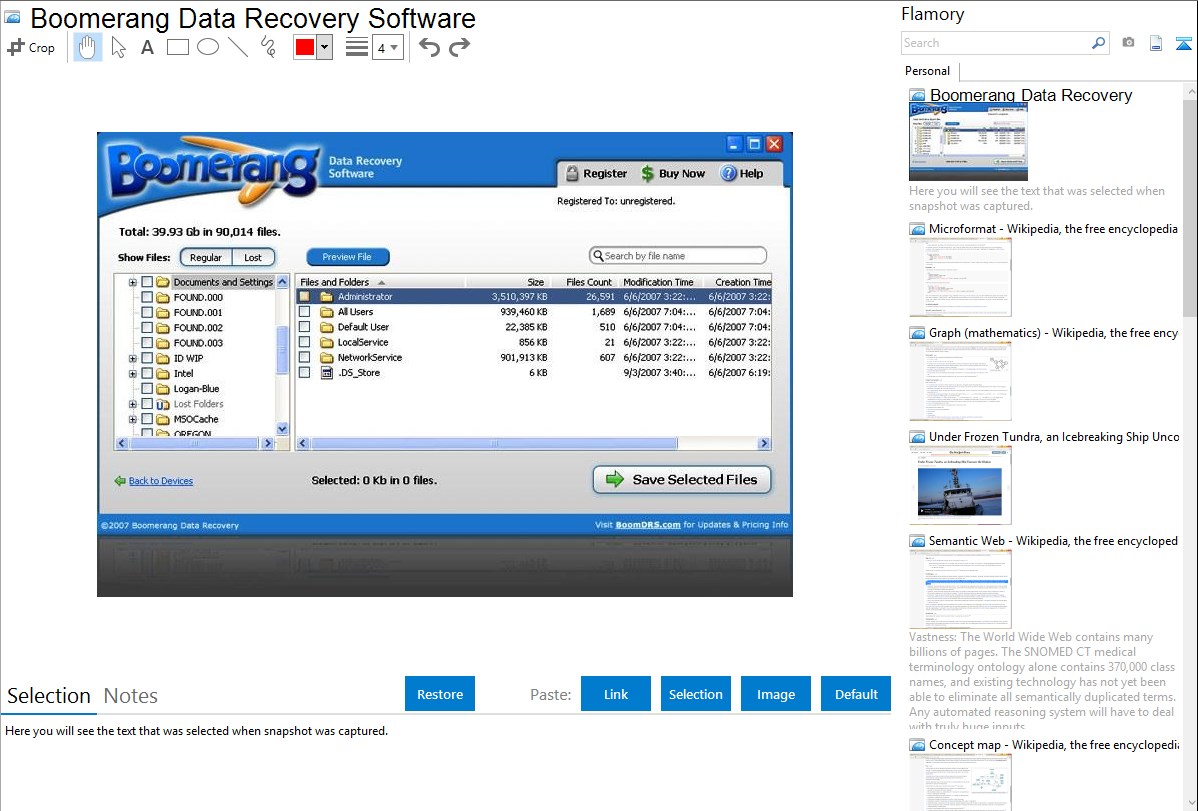The width and height of the screenshot is (1198, 811).
Task: Open Boomerang Data Recovery snapshot thumbnail
Action: tap(968, 142)
